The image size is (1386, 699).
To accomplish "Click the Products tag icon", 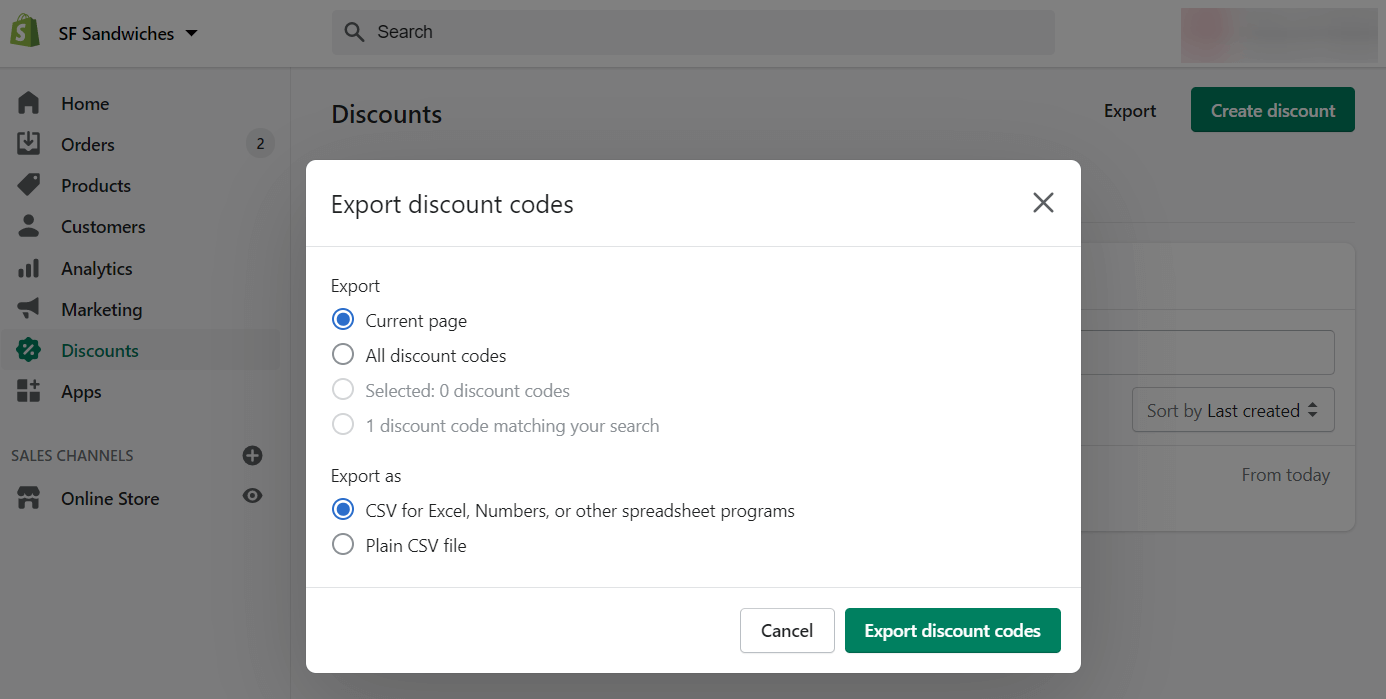I will click(29, 185).
